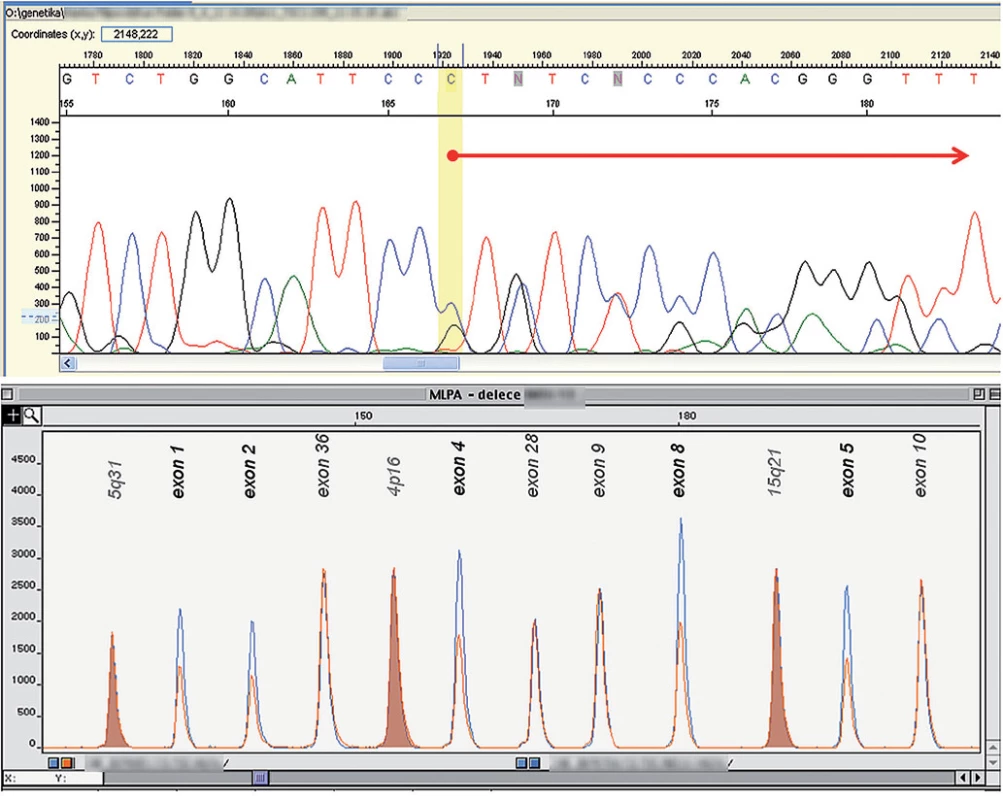Click the sequence position label 175
This screenshot has height=800, width=1003.
[x=711, y=104]
